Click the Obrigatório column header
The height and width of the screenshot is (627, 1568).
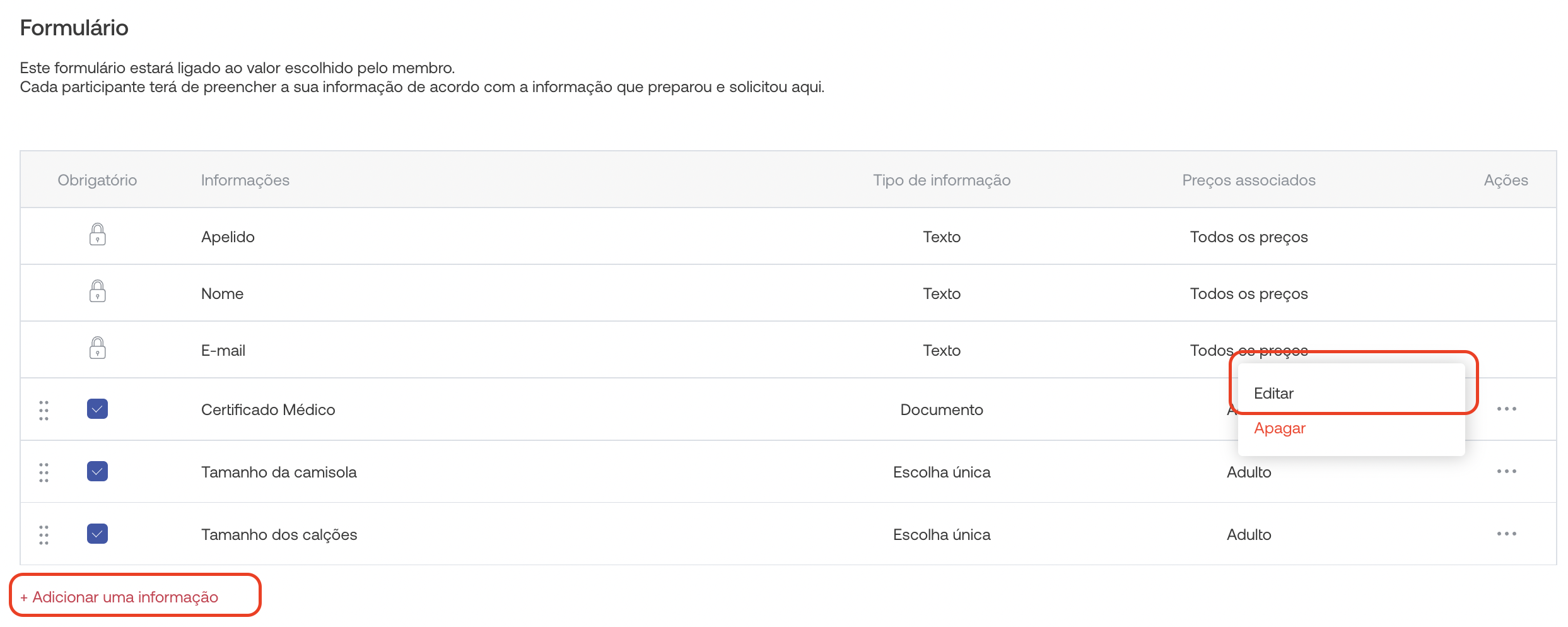click(97, 180)
